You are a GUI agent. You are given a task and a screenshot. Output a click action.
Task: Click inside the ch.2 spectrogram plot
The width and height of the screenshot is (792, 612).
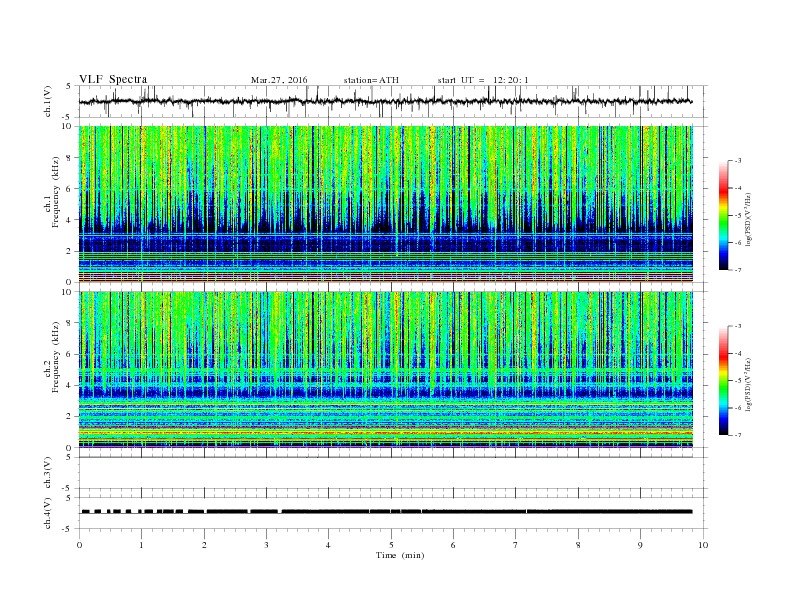click(386, 370)
